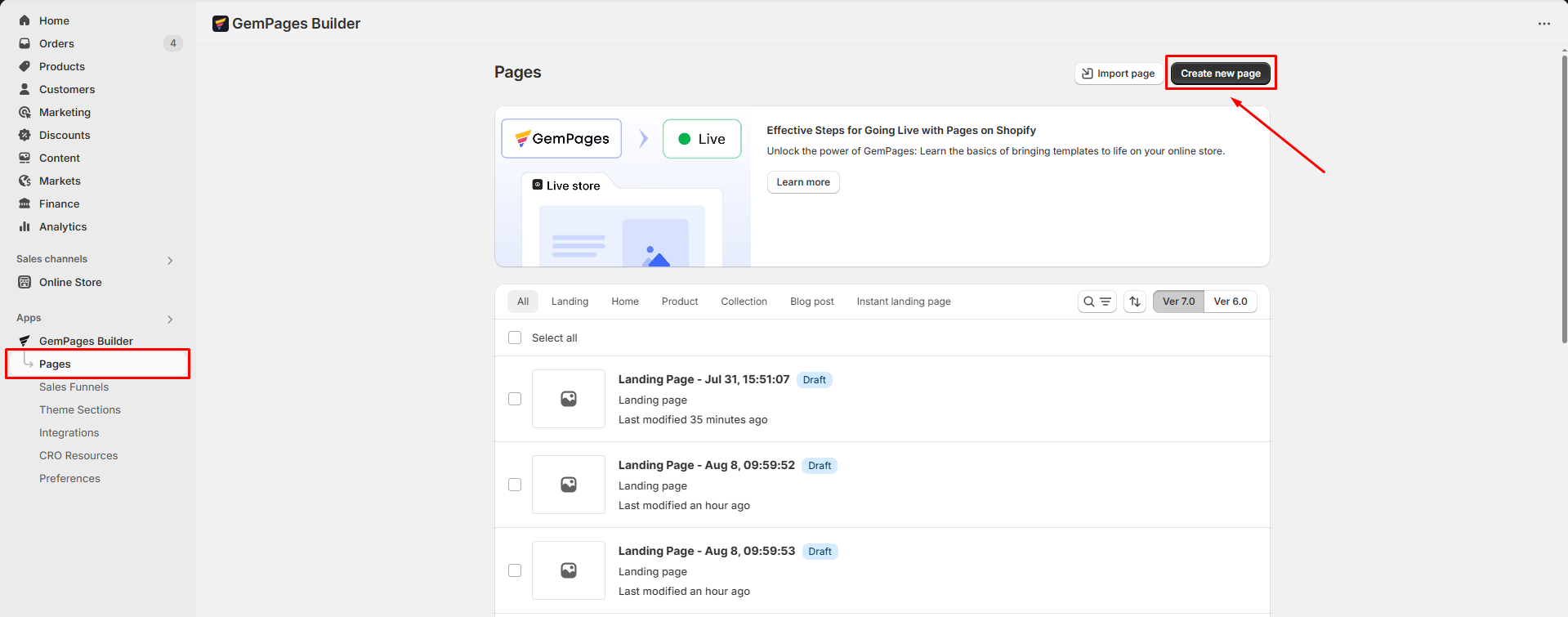Open the Instant landing page tab
This screenshot has width=1568, height=617.
903,302
